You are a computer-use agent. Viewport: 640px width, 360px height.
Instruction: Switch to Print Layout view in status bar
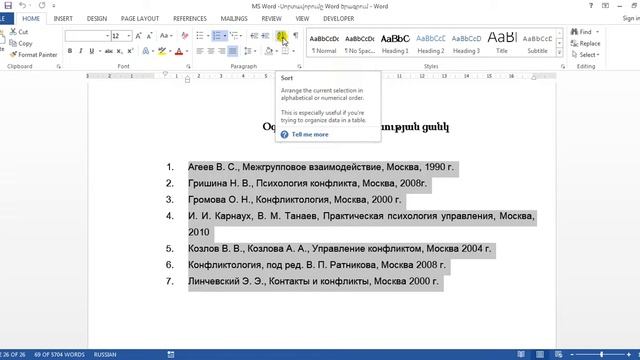[x=540, y=354]
